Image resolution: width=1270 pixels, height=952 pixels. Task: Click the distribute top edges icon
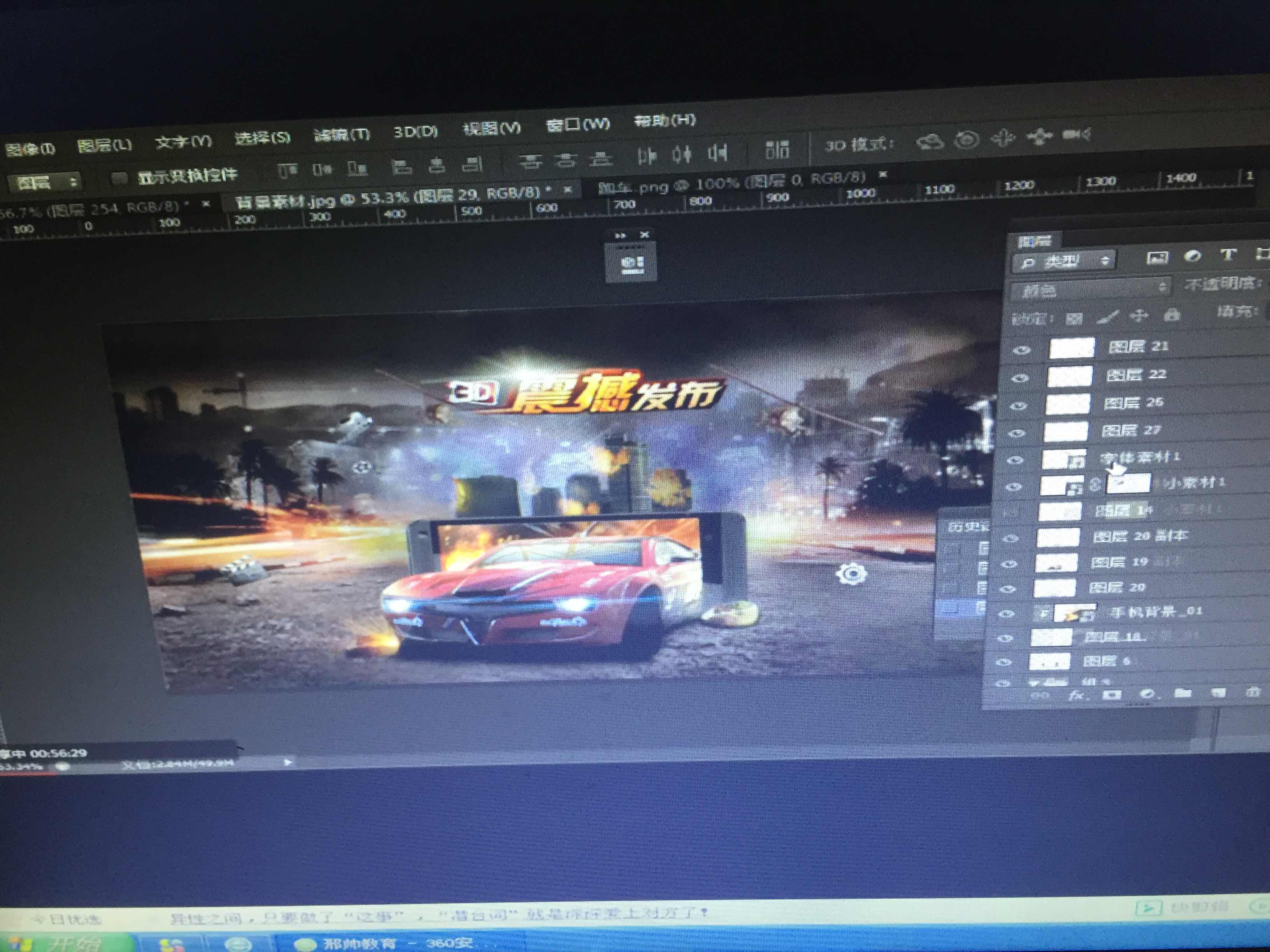[530, 162]
